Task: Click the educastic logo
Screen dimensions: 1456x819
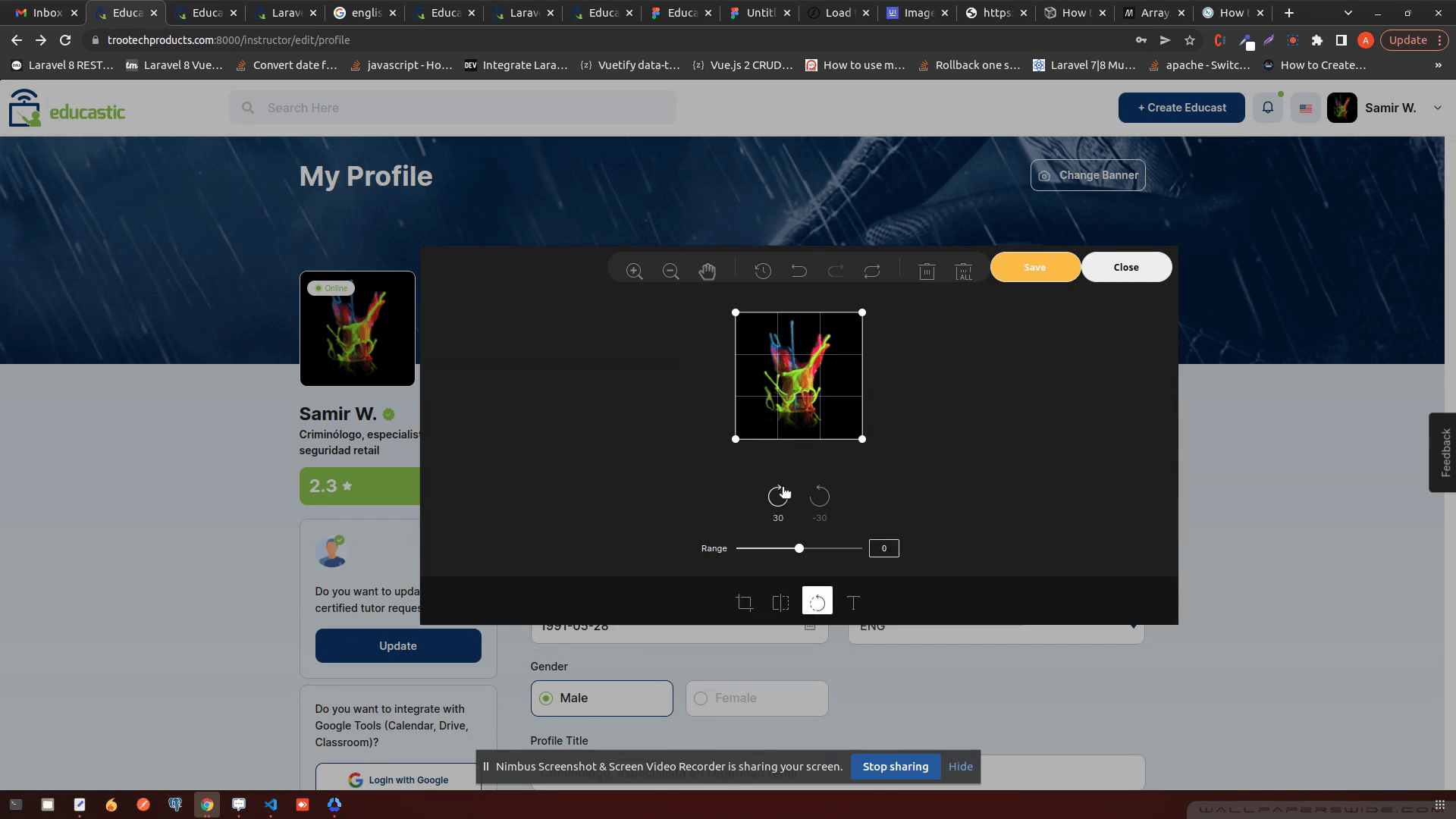Action: 67,108
